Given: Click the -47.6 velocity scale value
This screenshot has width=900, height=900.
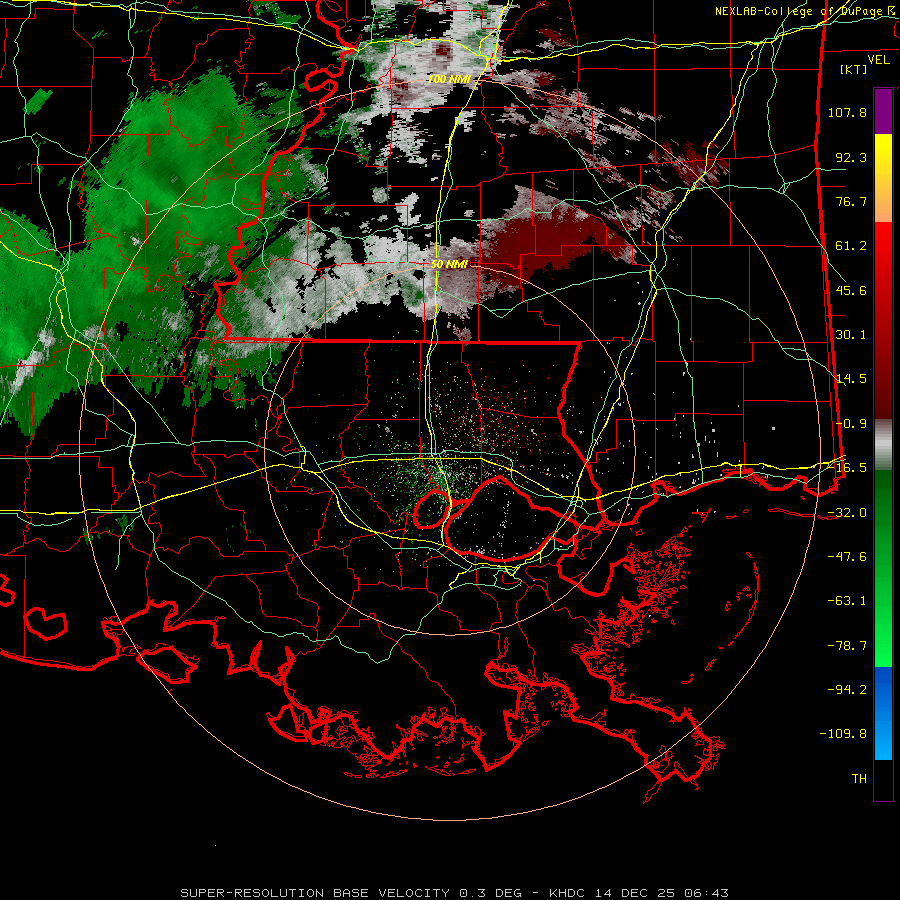Looking at the screenshot, I should [x=847, y=557].
